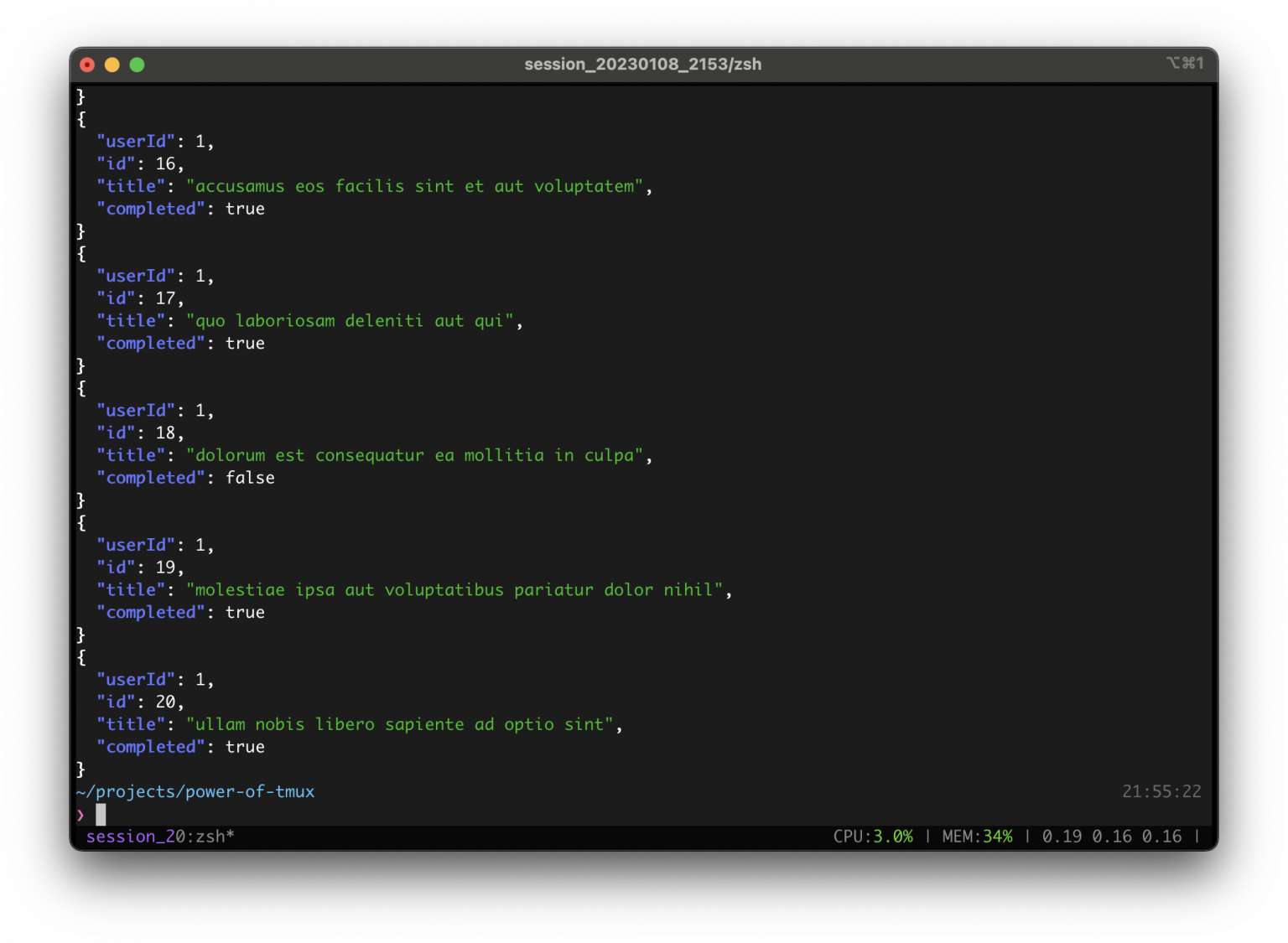Select the title "ullam nobis libero sapiente ad optio sint"
Viewport: 1288px width, 943px height.
pos(399,724)
